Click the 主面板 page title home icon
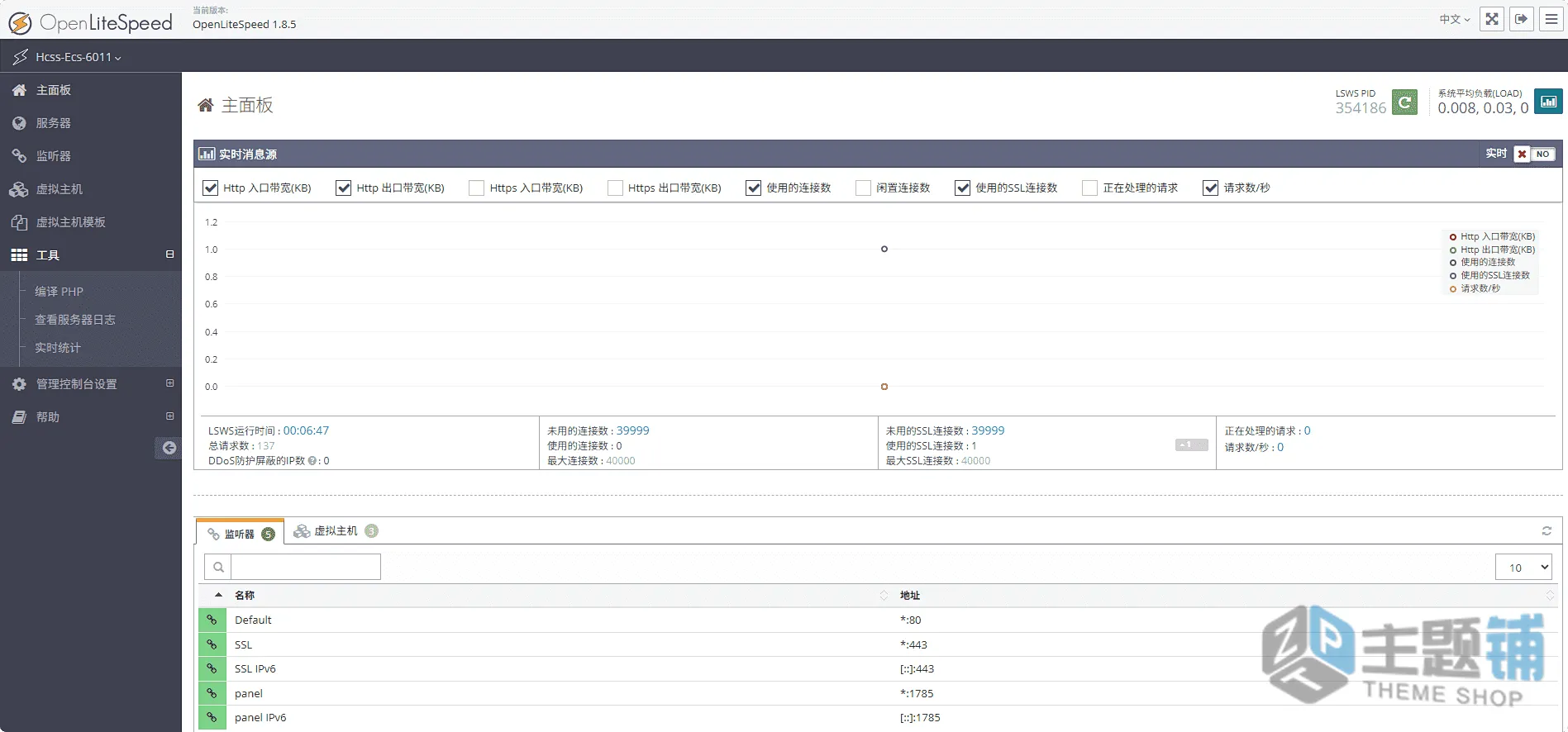The height and width of the screenshot is (732, 1568). [x=205, y=105]
